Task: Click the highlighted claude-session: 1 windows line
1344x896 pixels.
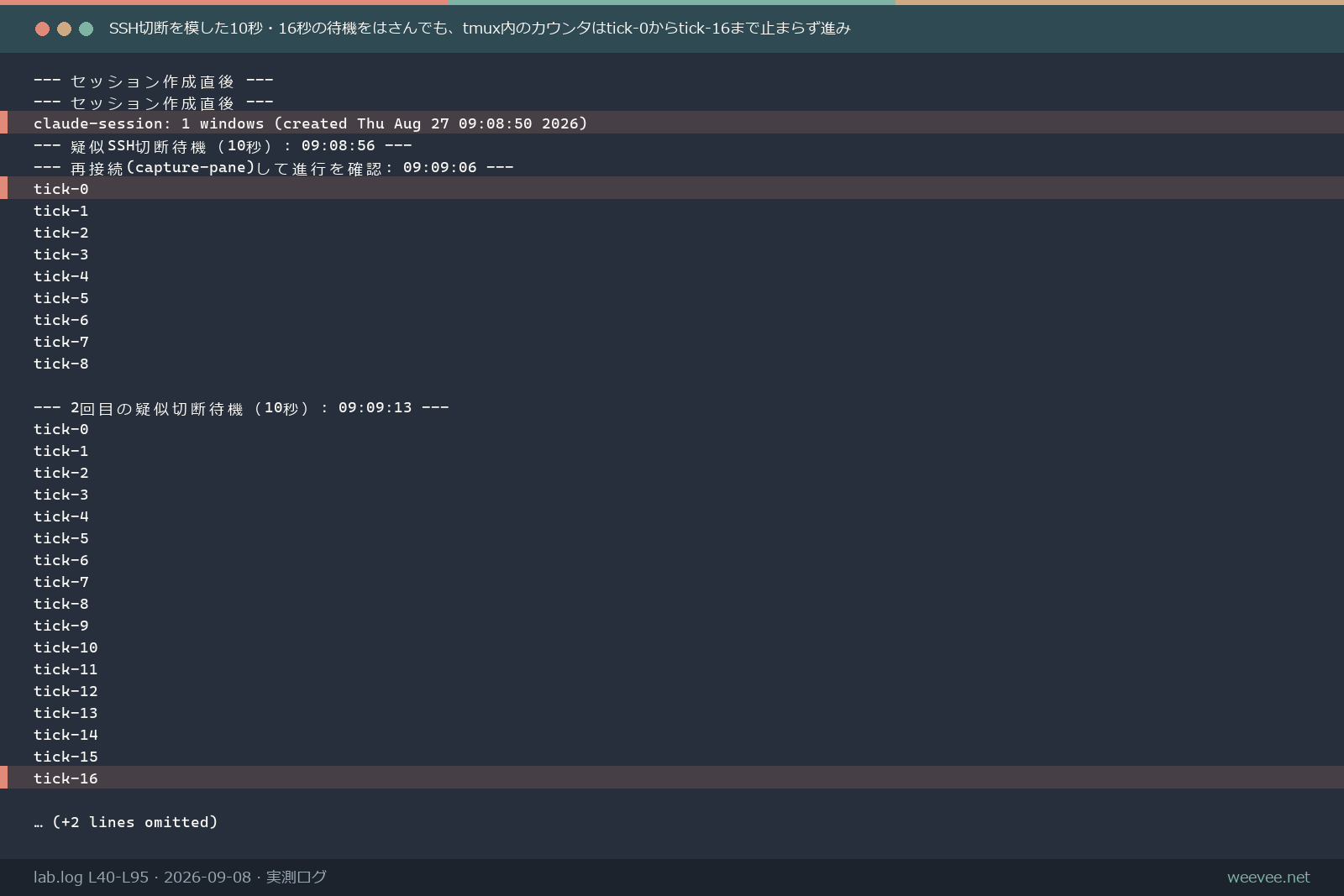Action: pos(672,123)
